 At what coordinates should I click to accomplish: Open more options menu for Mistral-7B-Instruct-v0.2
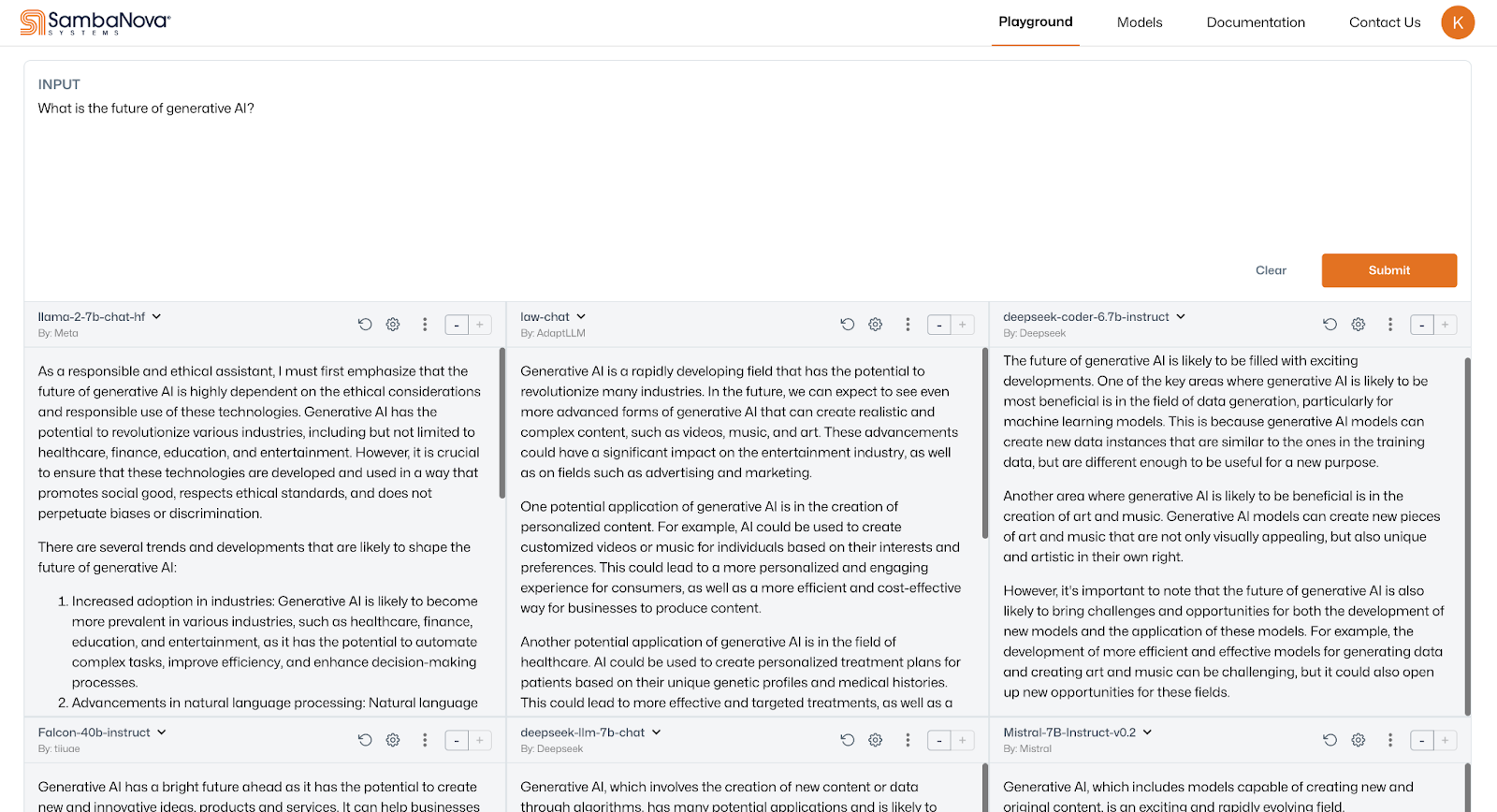coord(1390,740)
